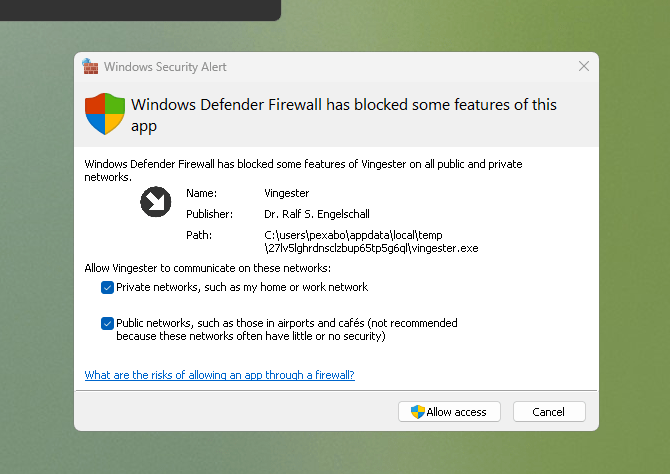Click the Allow Vingester to communicate text
The height and width of the screenshot is (474, 670).
(208, 268)
